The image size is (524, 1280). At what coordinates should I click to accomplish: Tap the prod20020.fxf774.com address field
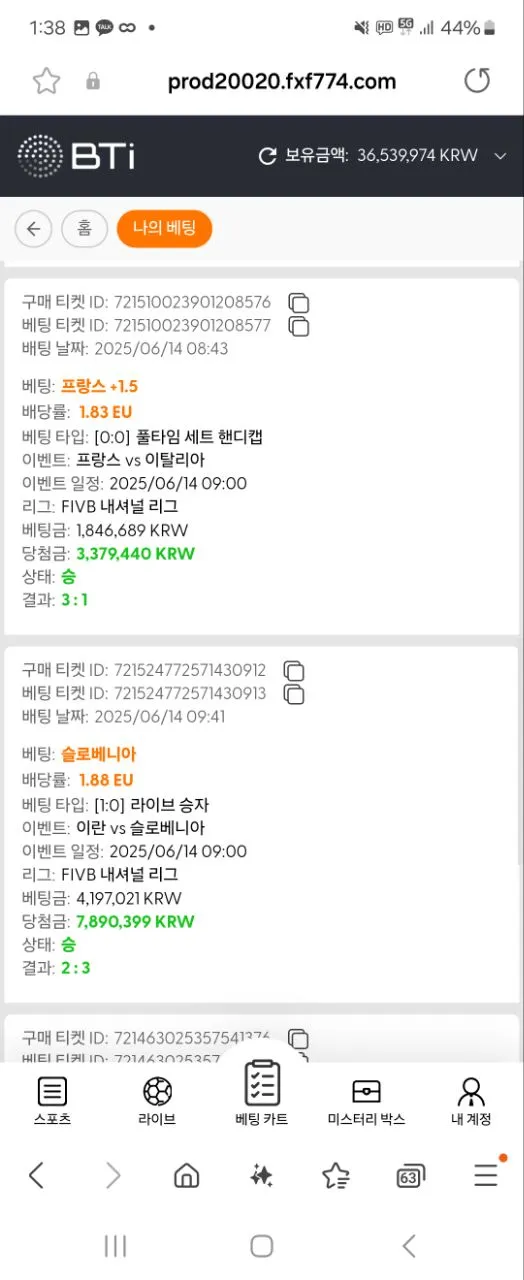click(282, 82)
